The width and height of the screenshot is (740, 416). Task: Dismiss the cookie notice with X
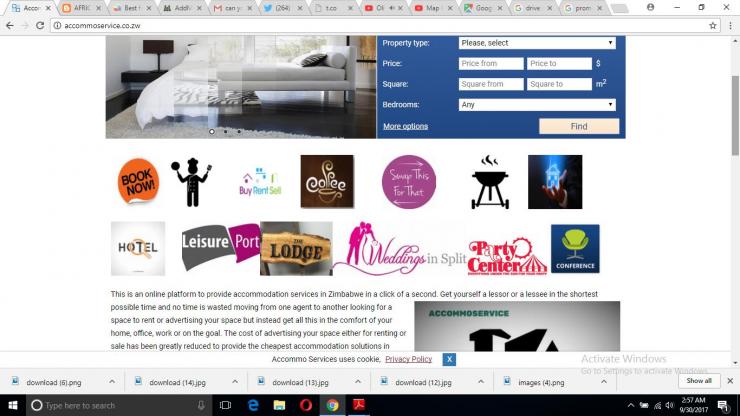click(449, 359)
